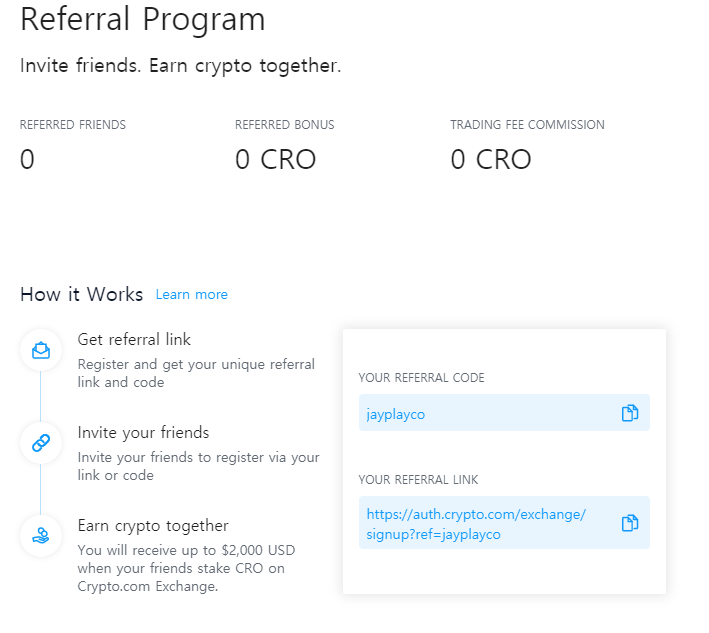Click the 'Register and get your unique referral' description
The image size is (709, 633).
coord(196,373)
